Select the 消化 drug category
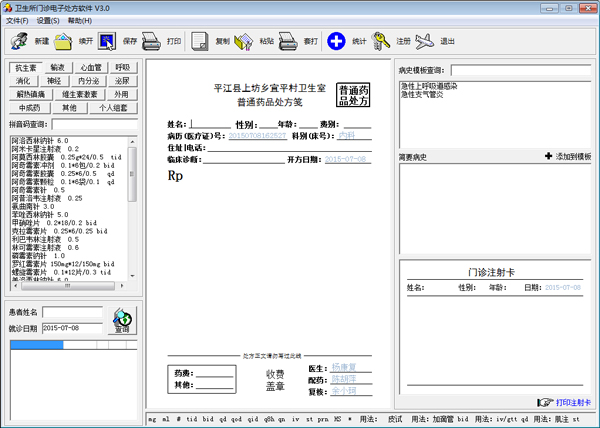Image resolution: width=600 pixels, height=428 pixels. (x=23, y=81)
